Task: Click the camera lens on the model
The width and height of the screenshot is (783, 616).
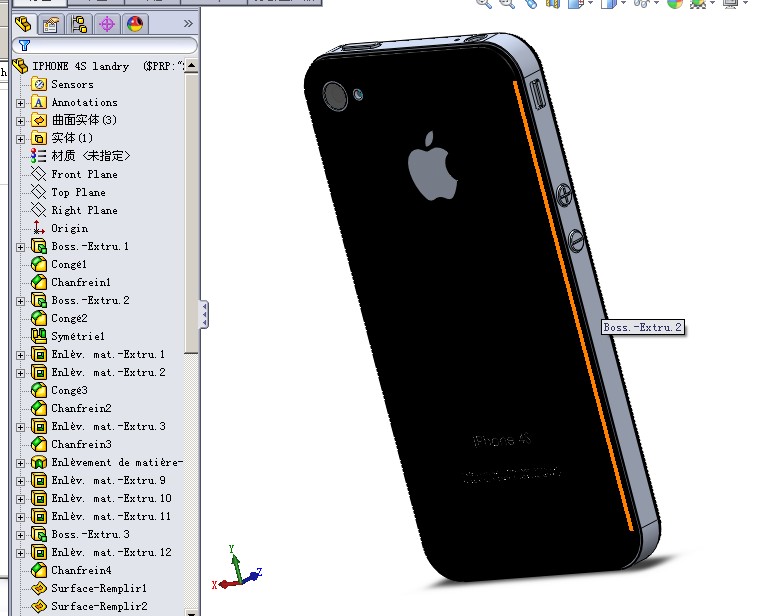Action: click(335, 95)
